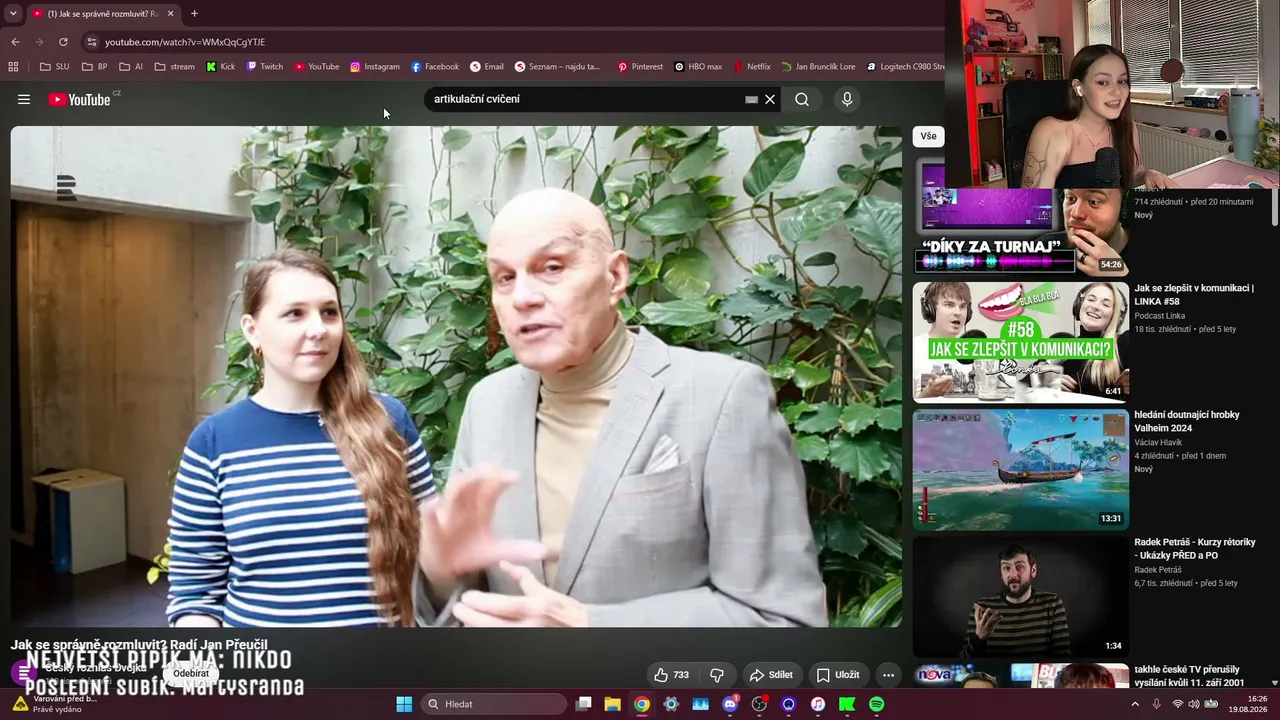Open the Radek Petráš rétorika video thumbnail
Screen dimensions: 1280x720
tap(1021, 597)
